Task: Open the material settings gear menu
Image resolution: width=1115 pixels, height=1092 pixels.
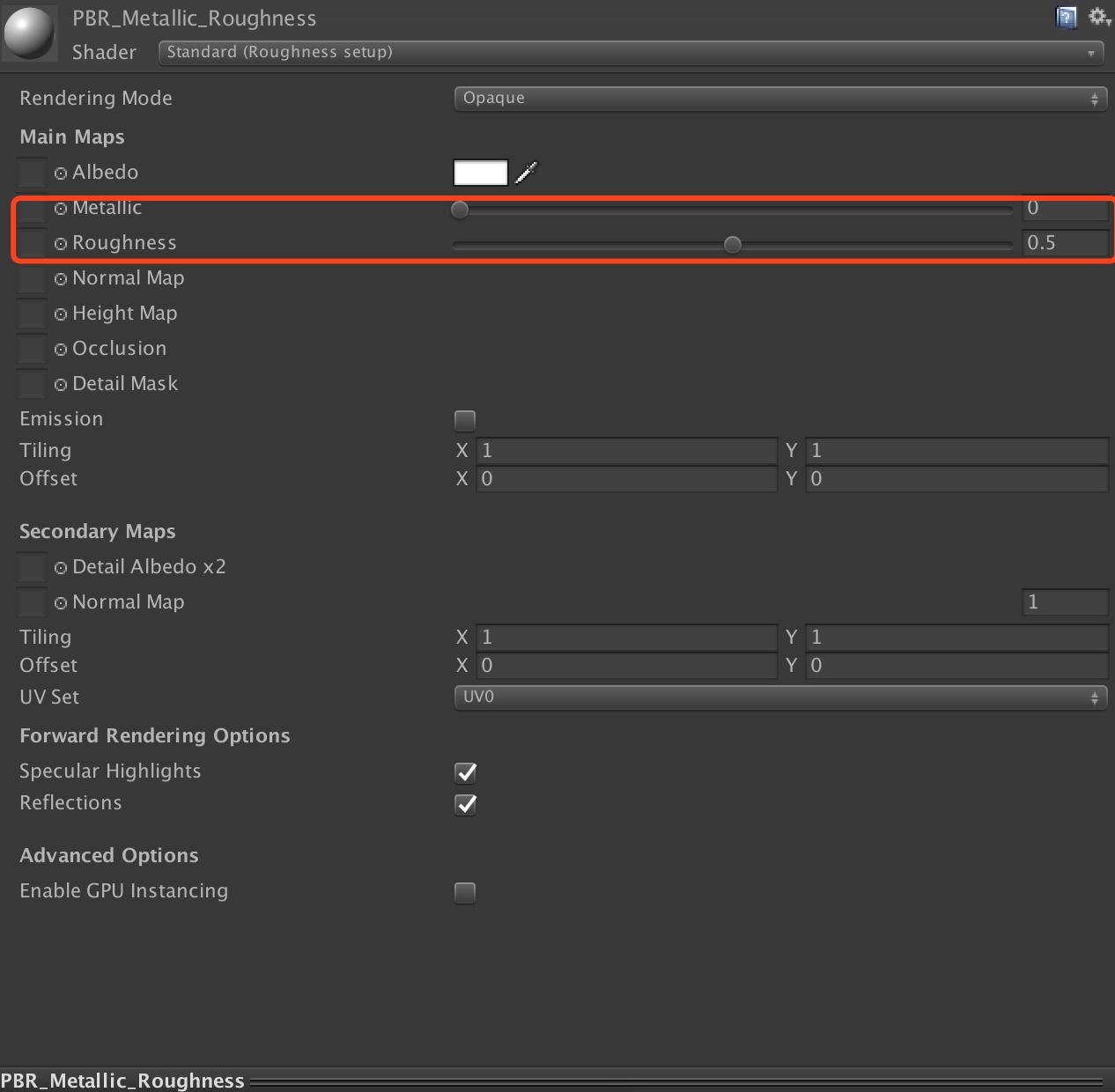Action: (1098, 17)
